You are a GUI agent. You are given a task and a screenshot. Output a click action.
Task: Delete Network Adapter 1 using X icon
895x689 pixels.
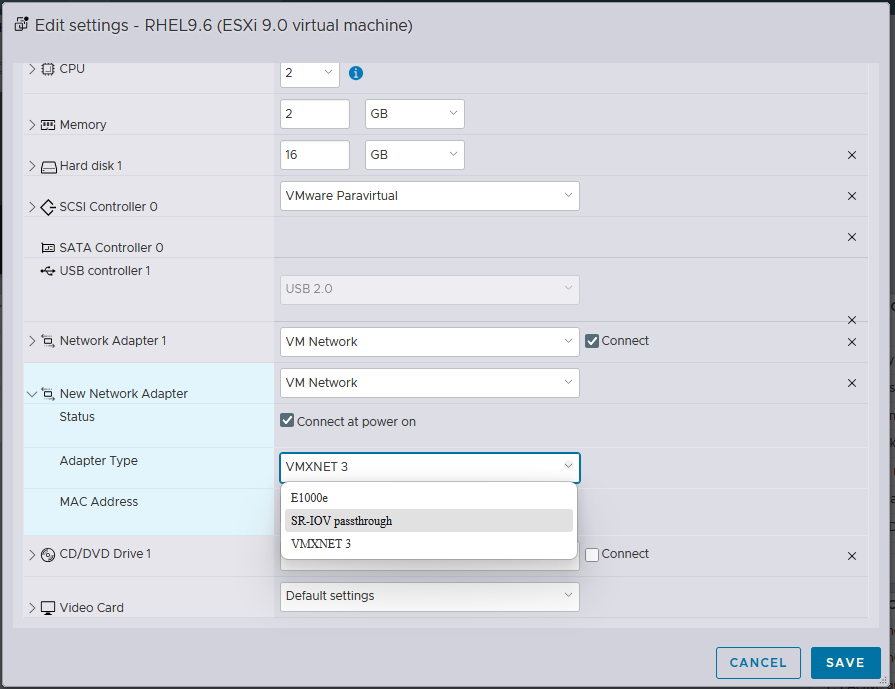[x=852, y=342]
